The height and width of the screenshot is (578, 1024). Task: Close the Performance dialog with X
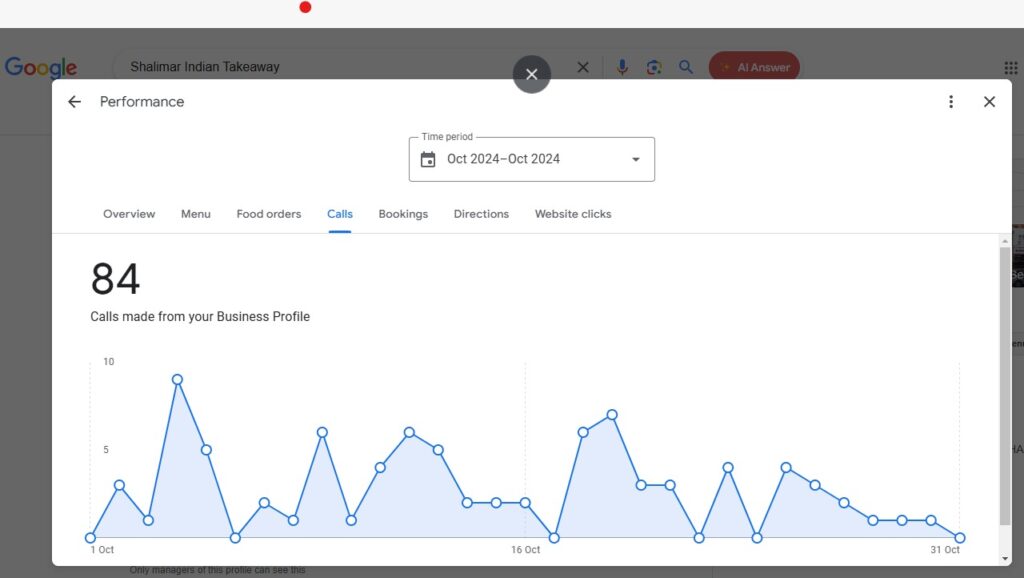(x=989, y=102)
